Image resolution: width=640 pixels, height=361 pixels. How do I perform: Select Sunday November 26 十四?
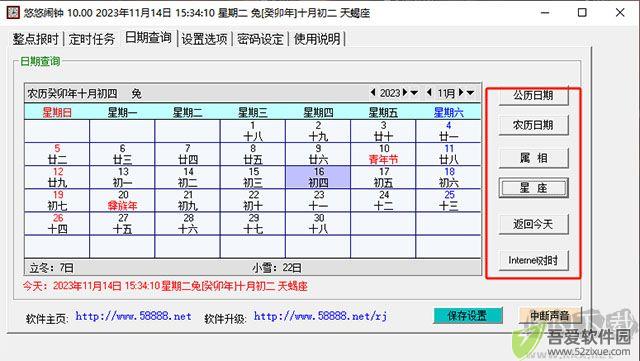pyautogui.click(x=57, y=224)
